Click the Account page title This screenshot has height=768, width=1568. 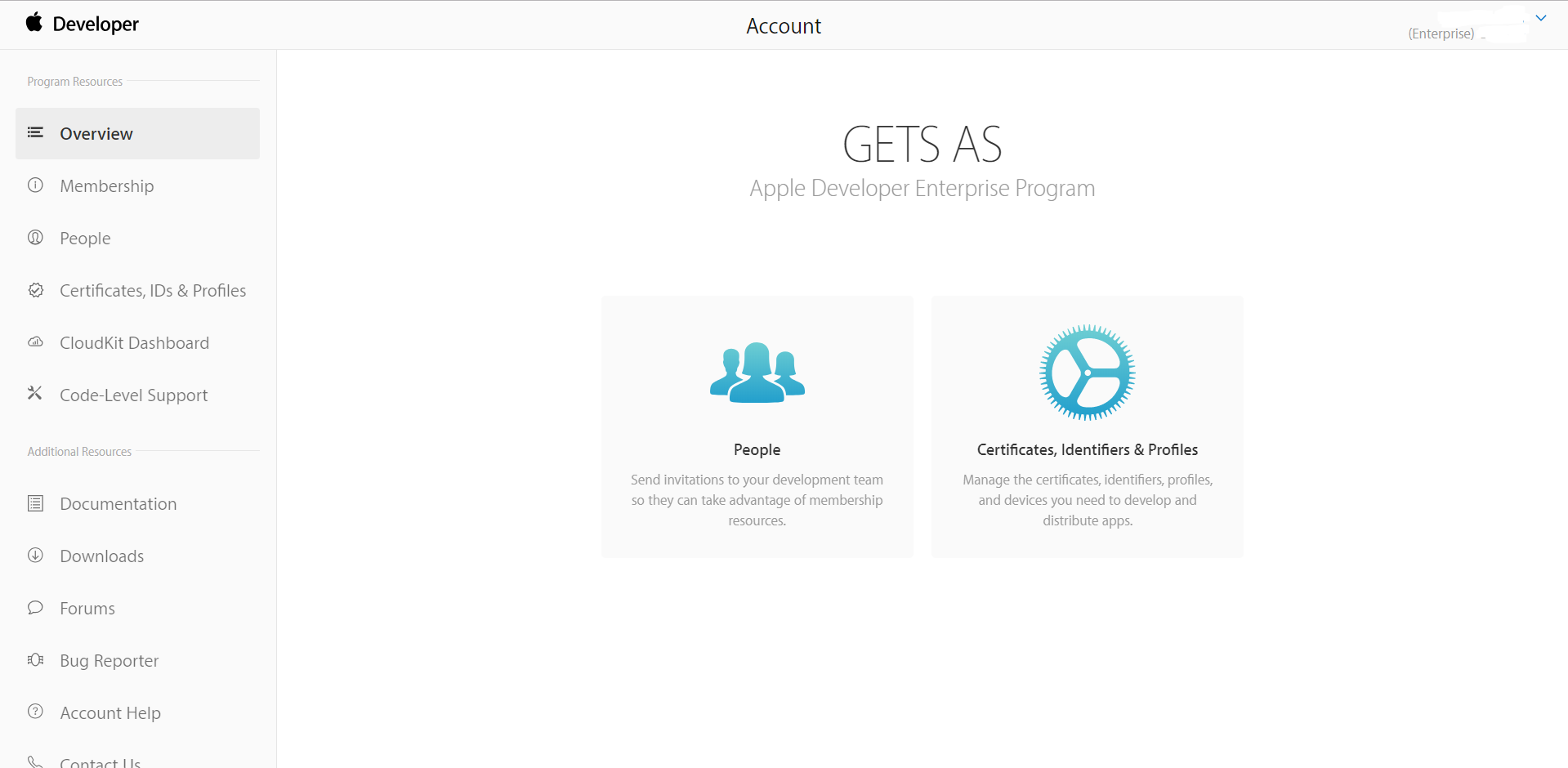pyautogui.click(x=784, y=26)
